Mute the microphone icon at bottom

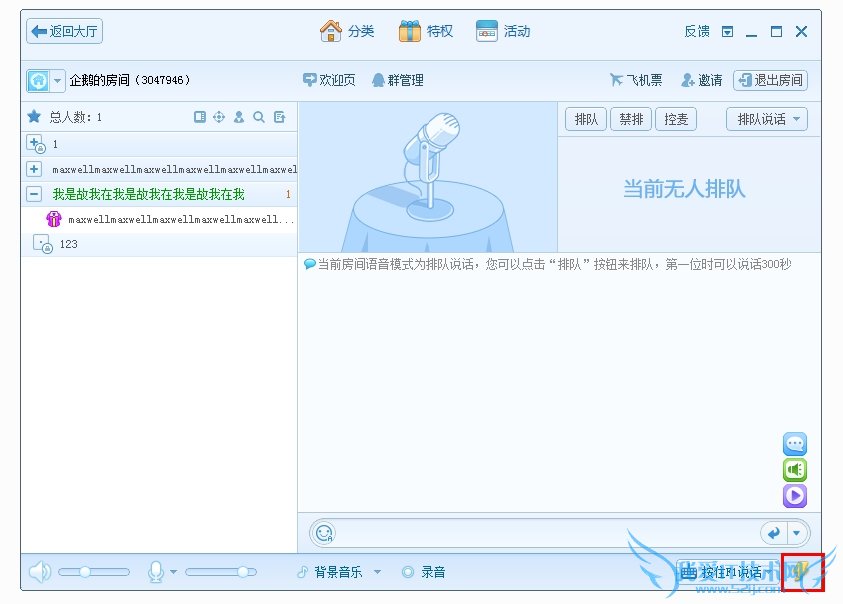tap(155, 572)
